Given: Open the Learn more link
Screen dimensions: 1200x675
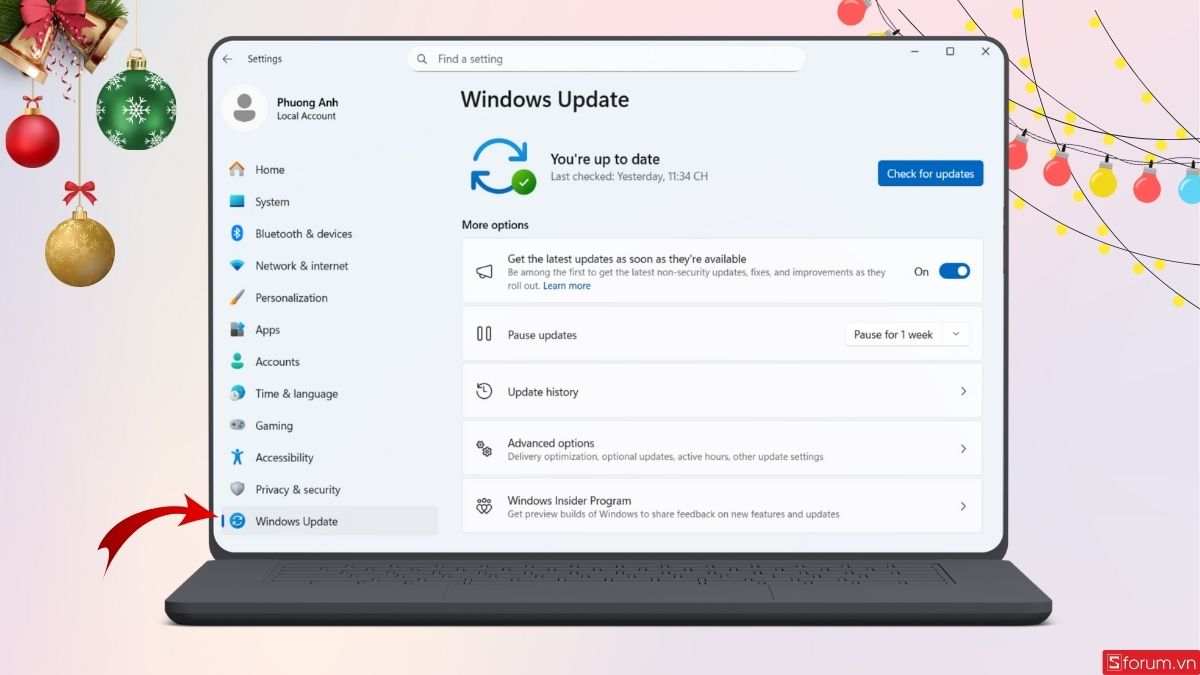Looking at the screenshot, I should [567, 285].
